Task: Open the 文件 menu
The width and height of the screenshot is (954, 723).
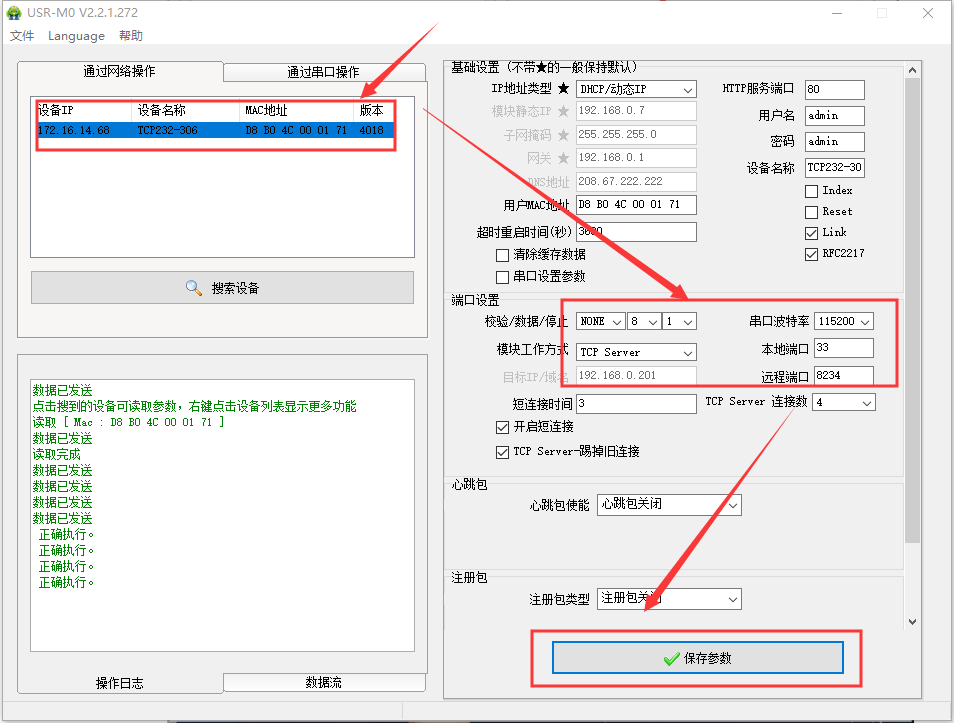Action: [22, 36]
